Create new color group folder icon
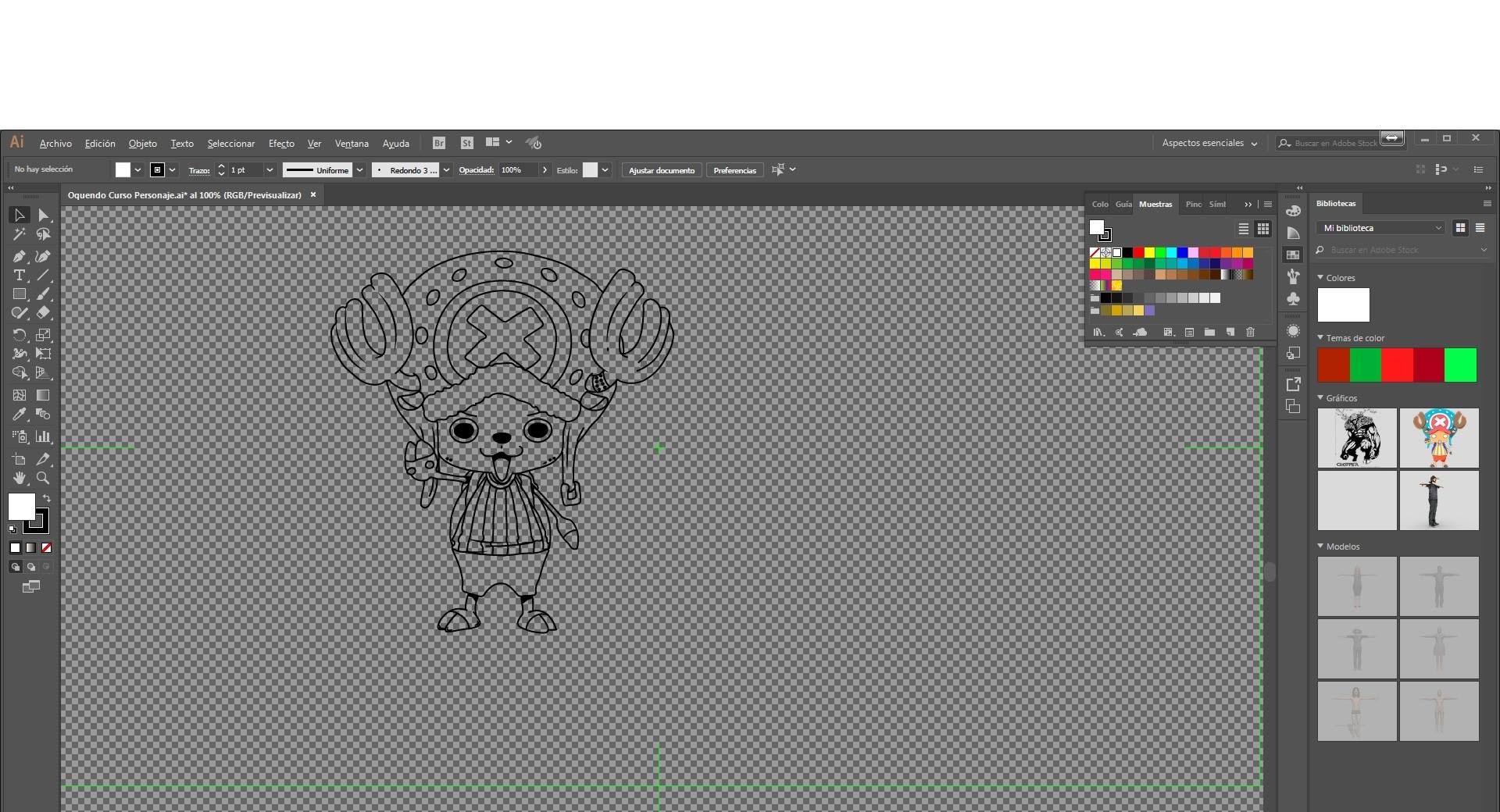The width and height of the screenshot is (1500, 812). pos(1209,332)
